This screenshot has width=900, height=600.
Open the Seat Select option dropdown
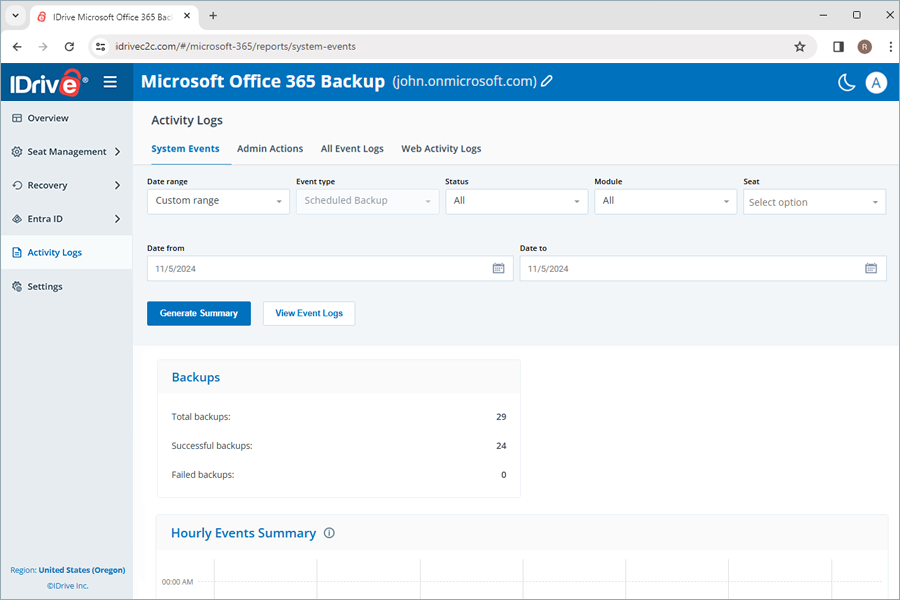814,202
